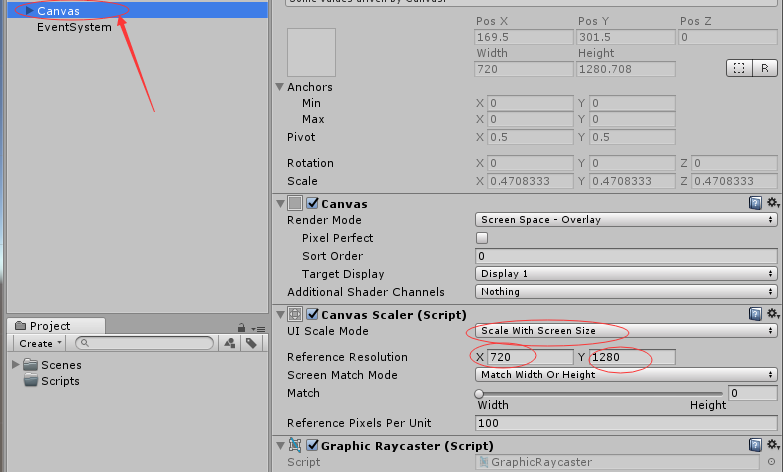Image resolution: width=783 pixels, height=472 pixels.
Task: Open Additional Shader Channels dropdown
Action: point(626,292)
